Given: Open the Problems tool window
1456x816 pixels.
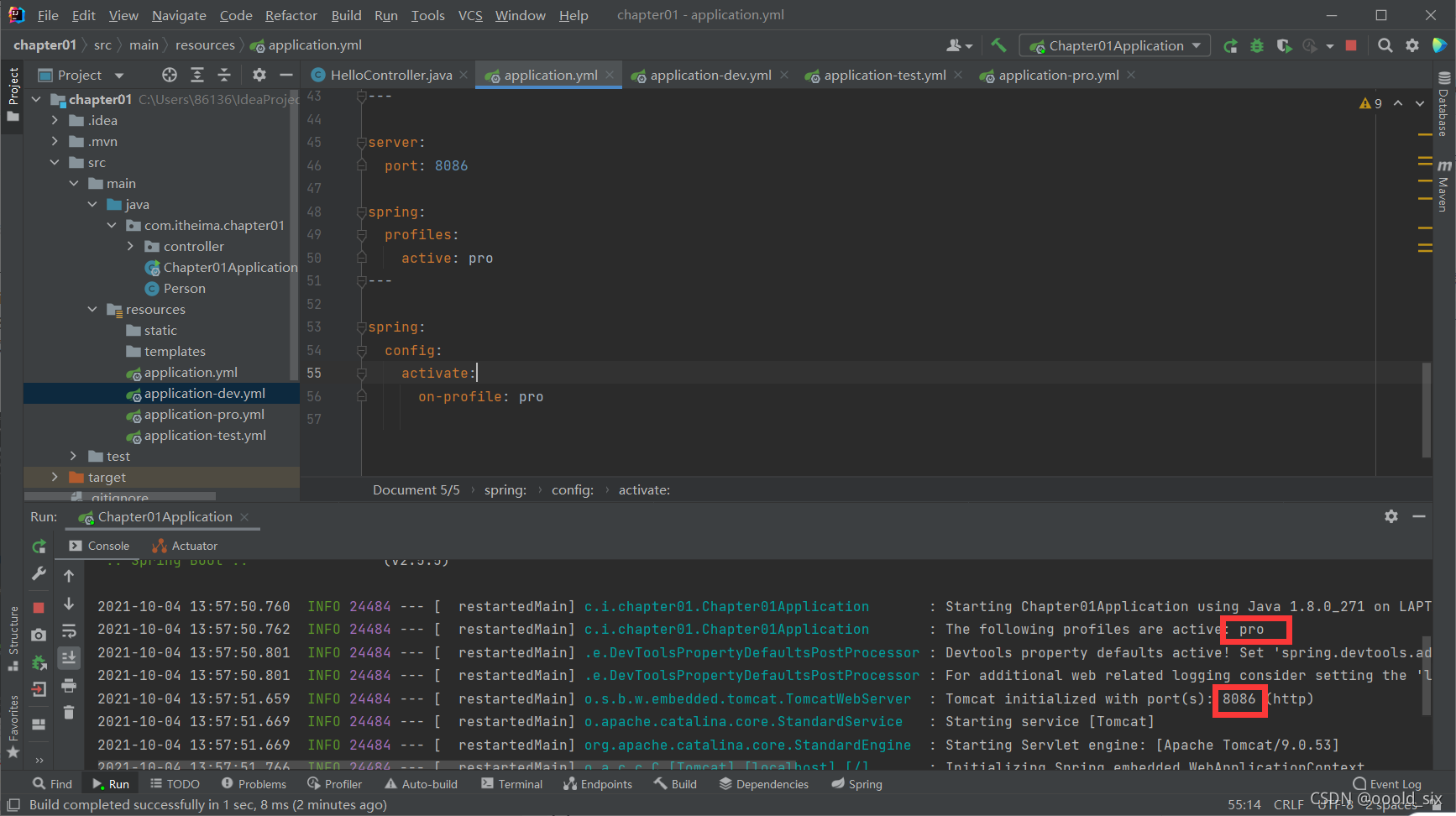Looking at the screenshot, I should (254, 784).
